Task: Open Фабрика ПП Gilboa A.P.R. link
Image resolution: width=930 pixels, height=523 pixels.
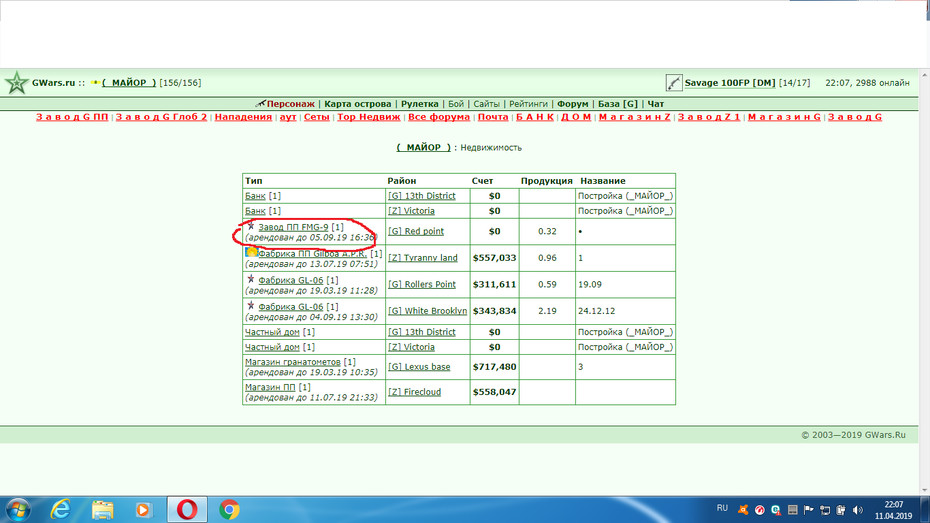Action: (x=312, y=254)
